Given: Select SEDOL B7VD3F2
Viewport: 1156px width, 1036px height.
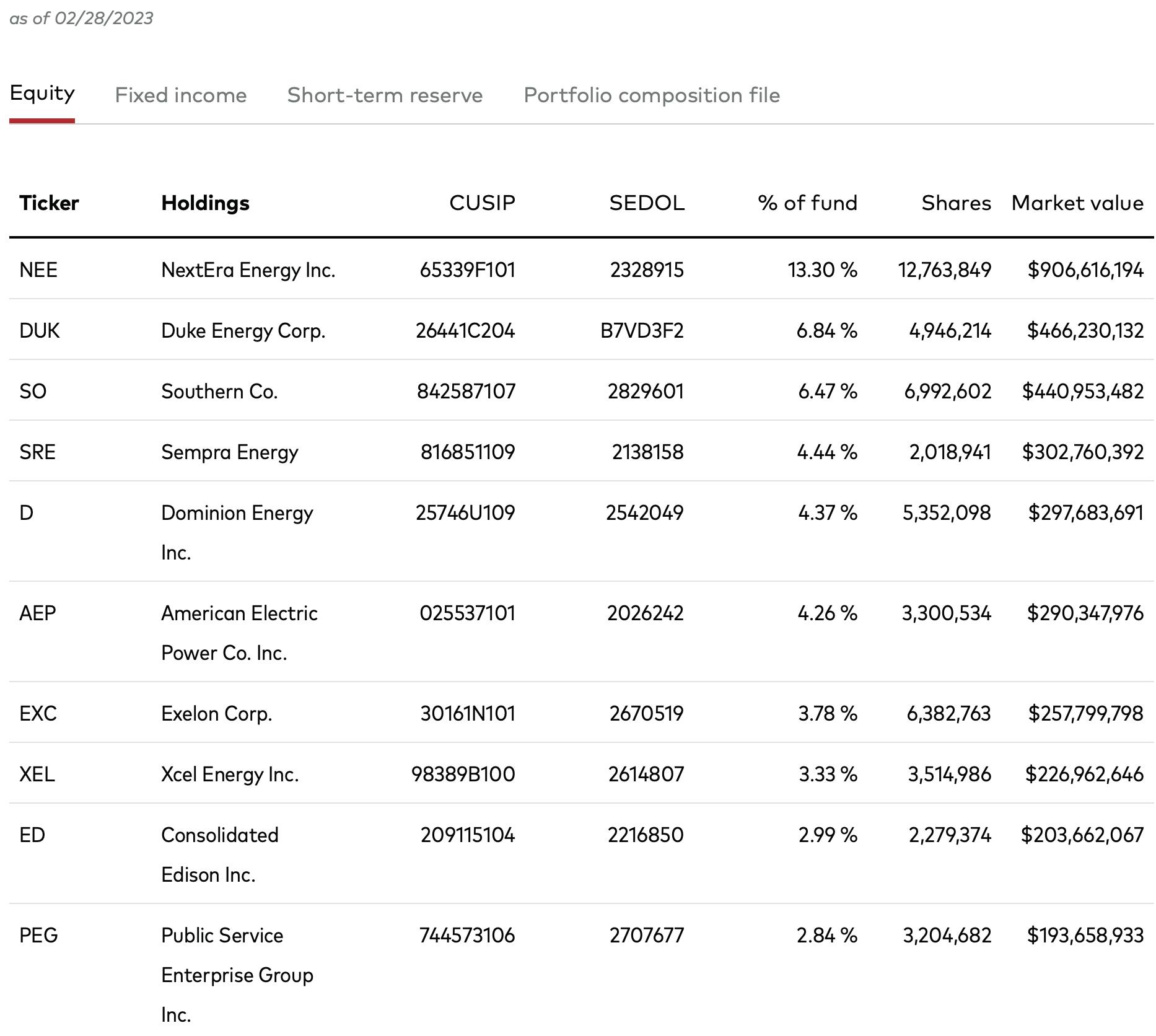Looking at the screenshot, I should point(642,330).
